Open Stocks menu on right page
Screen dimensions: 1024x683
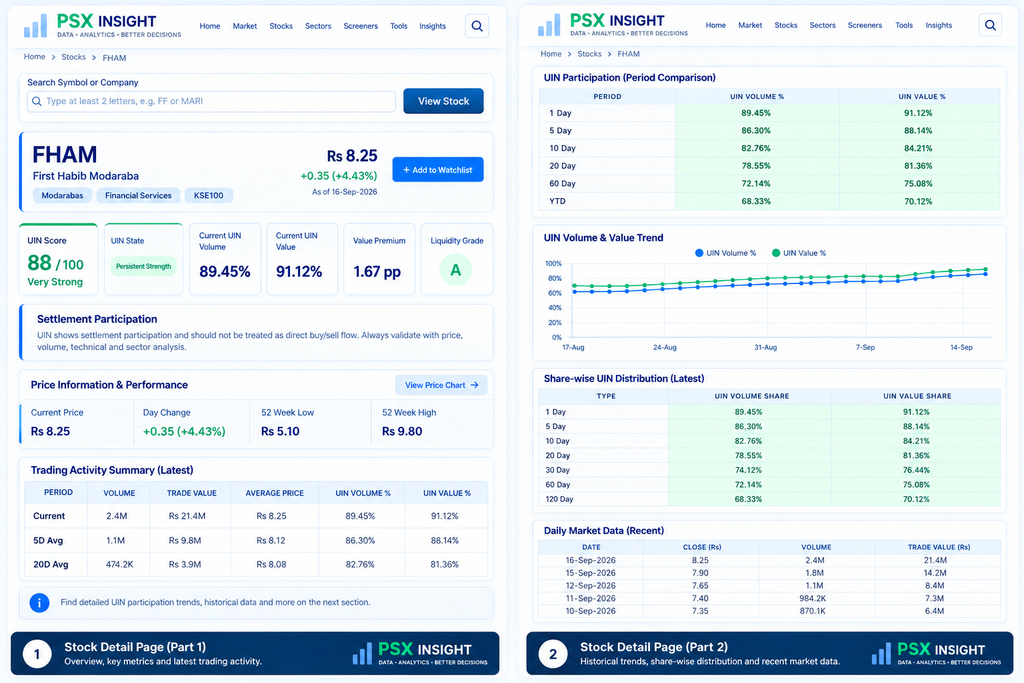[x=786, y=25]
